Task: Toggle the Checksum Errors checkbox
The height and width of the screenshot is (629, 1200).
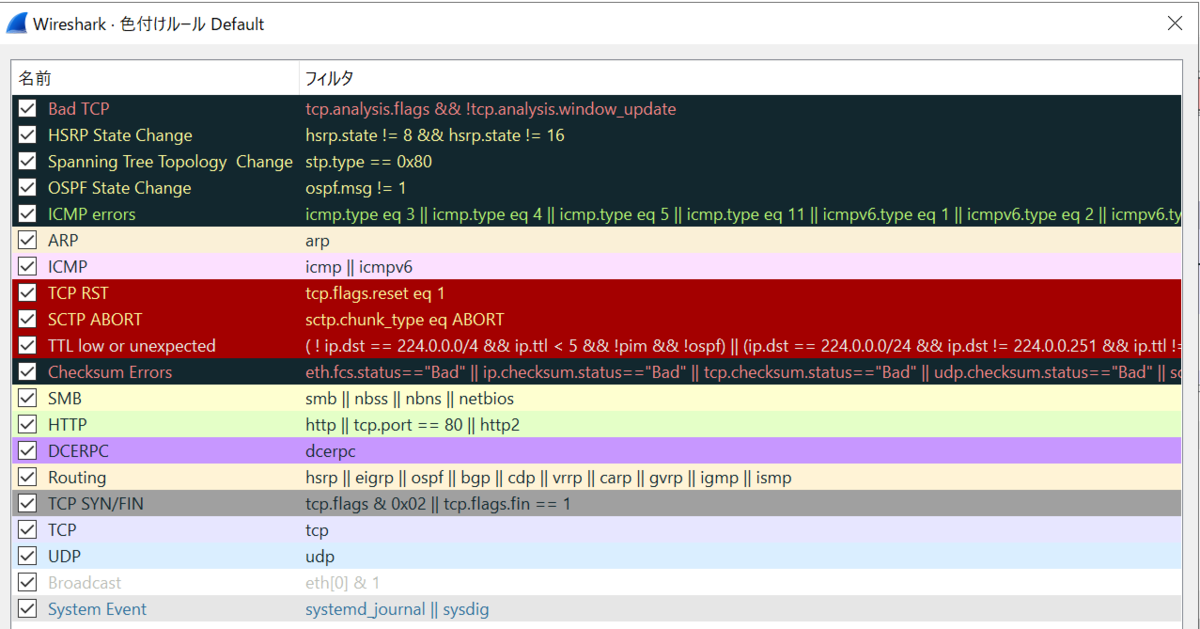Action: click(27, 372)
